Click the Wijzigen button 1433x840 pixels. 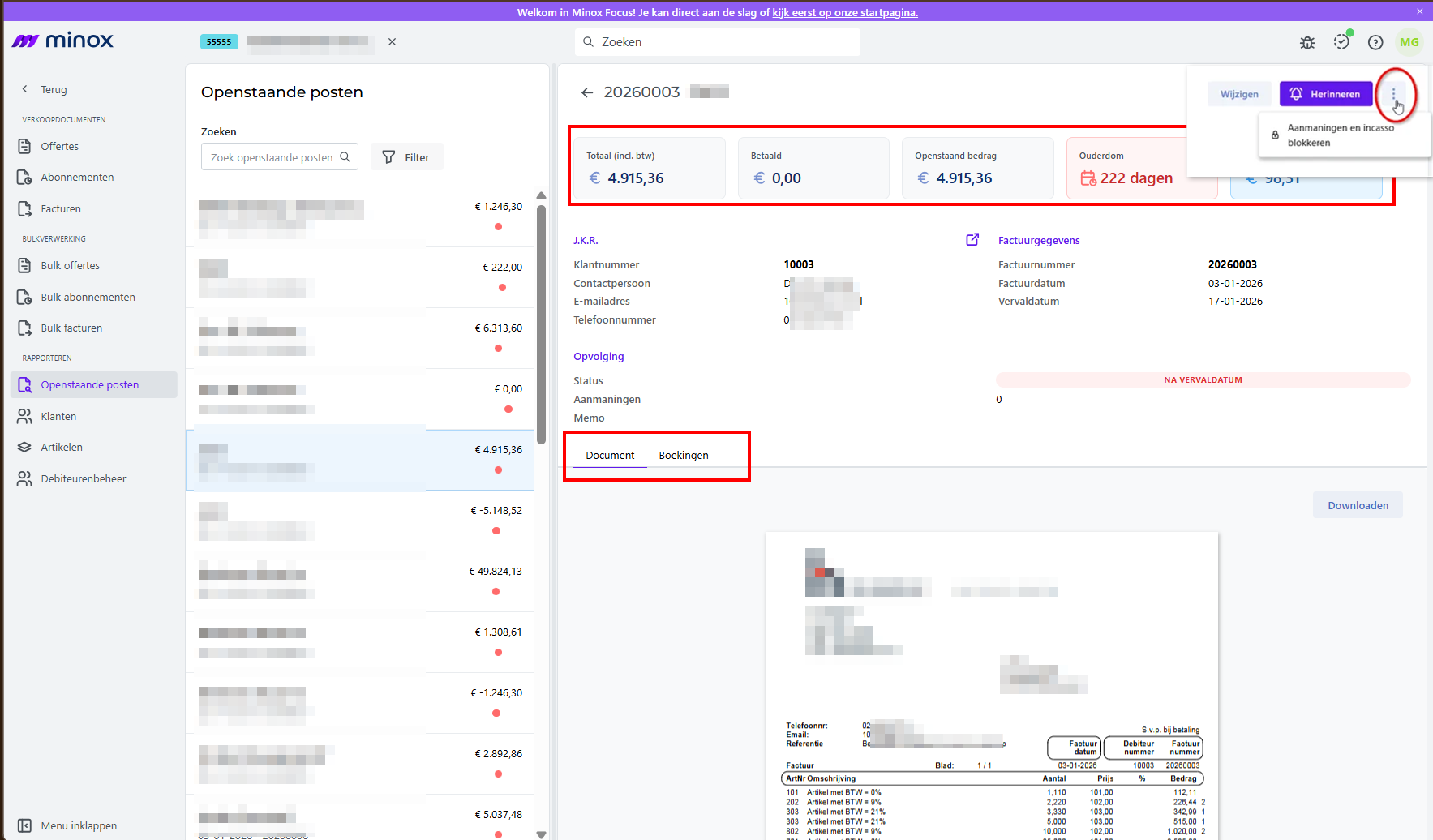[x=1239, y=94]
